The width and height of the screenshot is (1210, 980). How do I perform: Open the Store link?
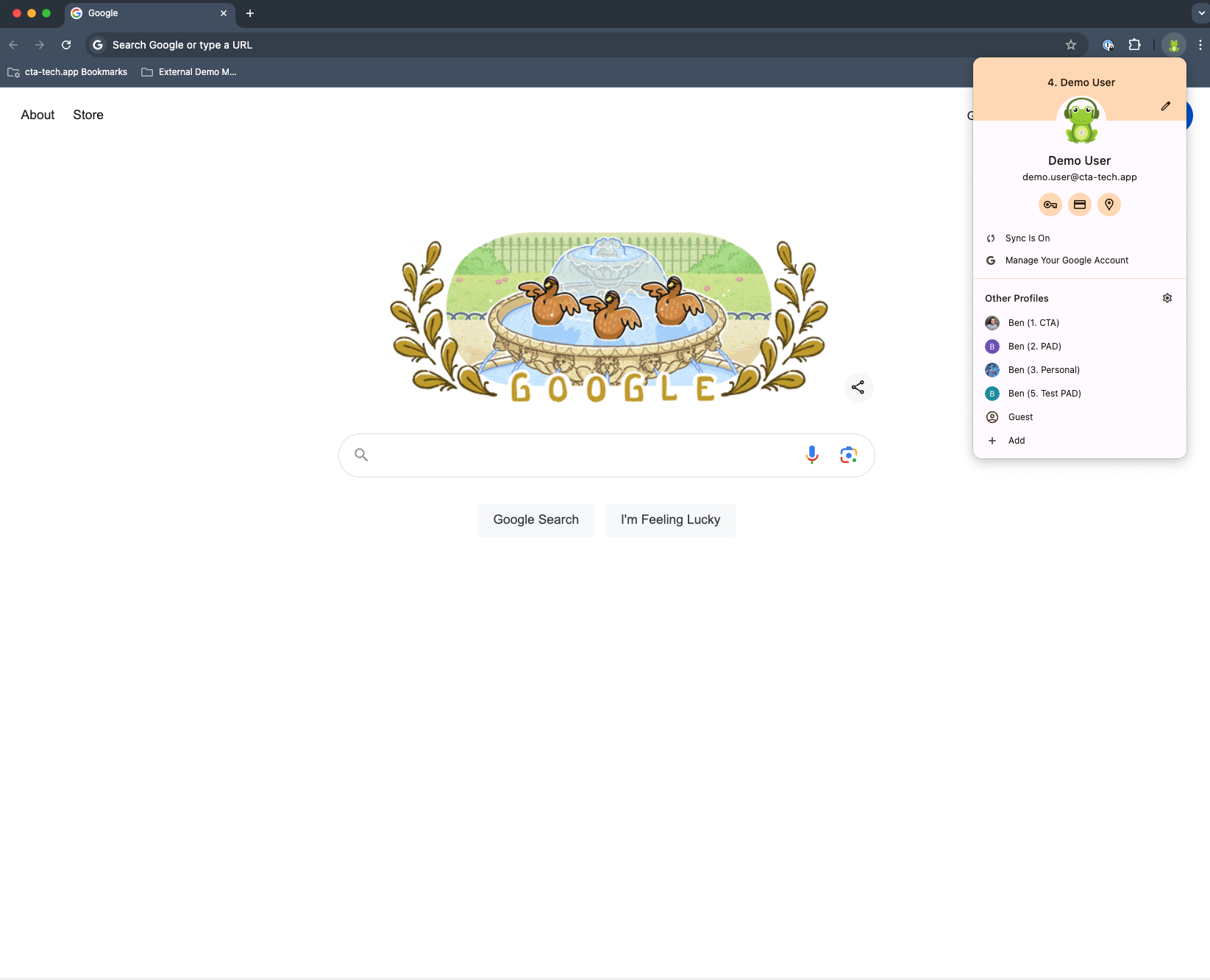pos(88,115)
